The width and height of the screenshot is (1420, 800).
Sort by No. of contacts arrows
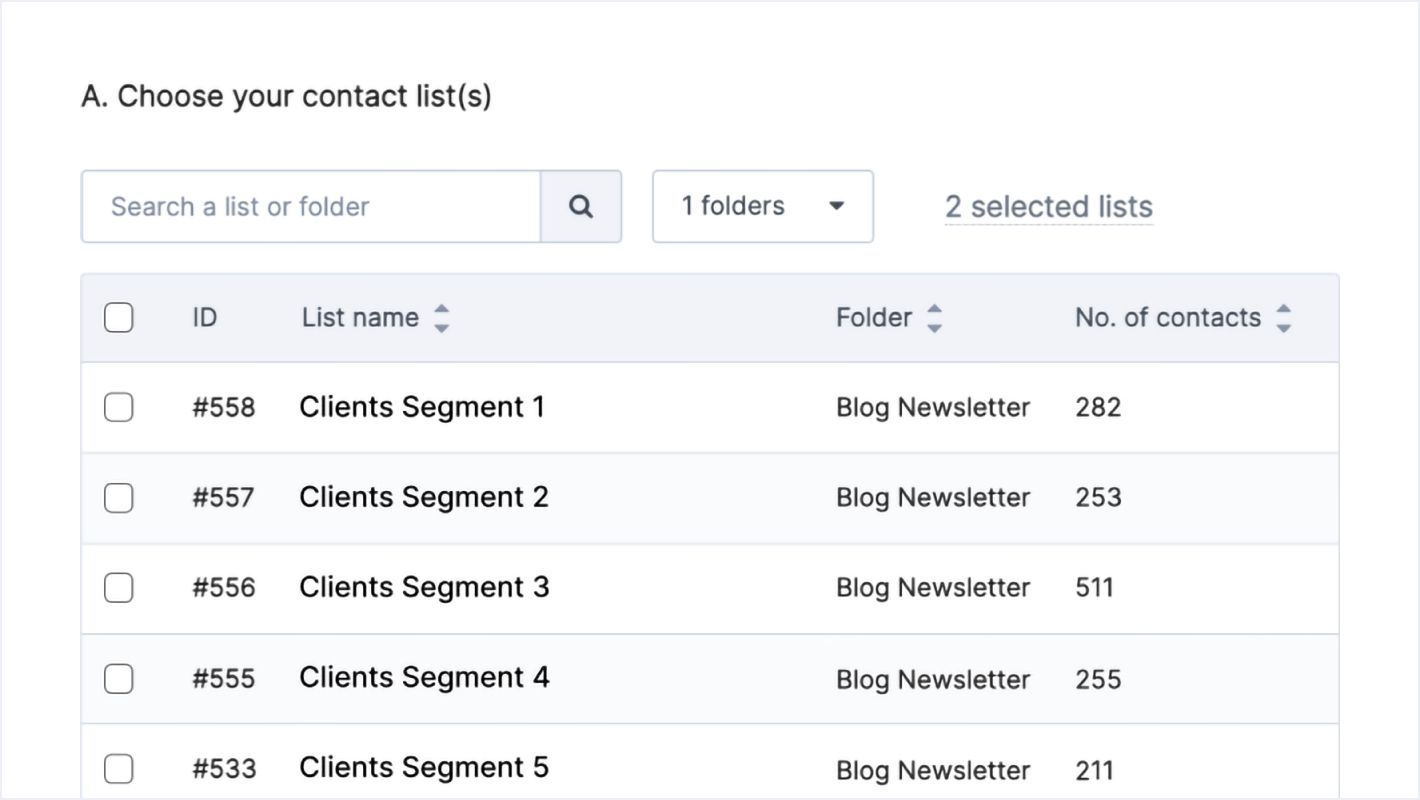click(1283, 318)
